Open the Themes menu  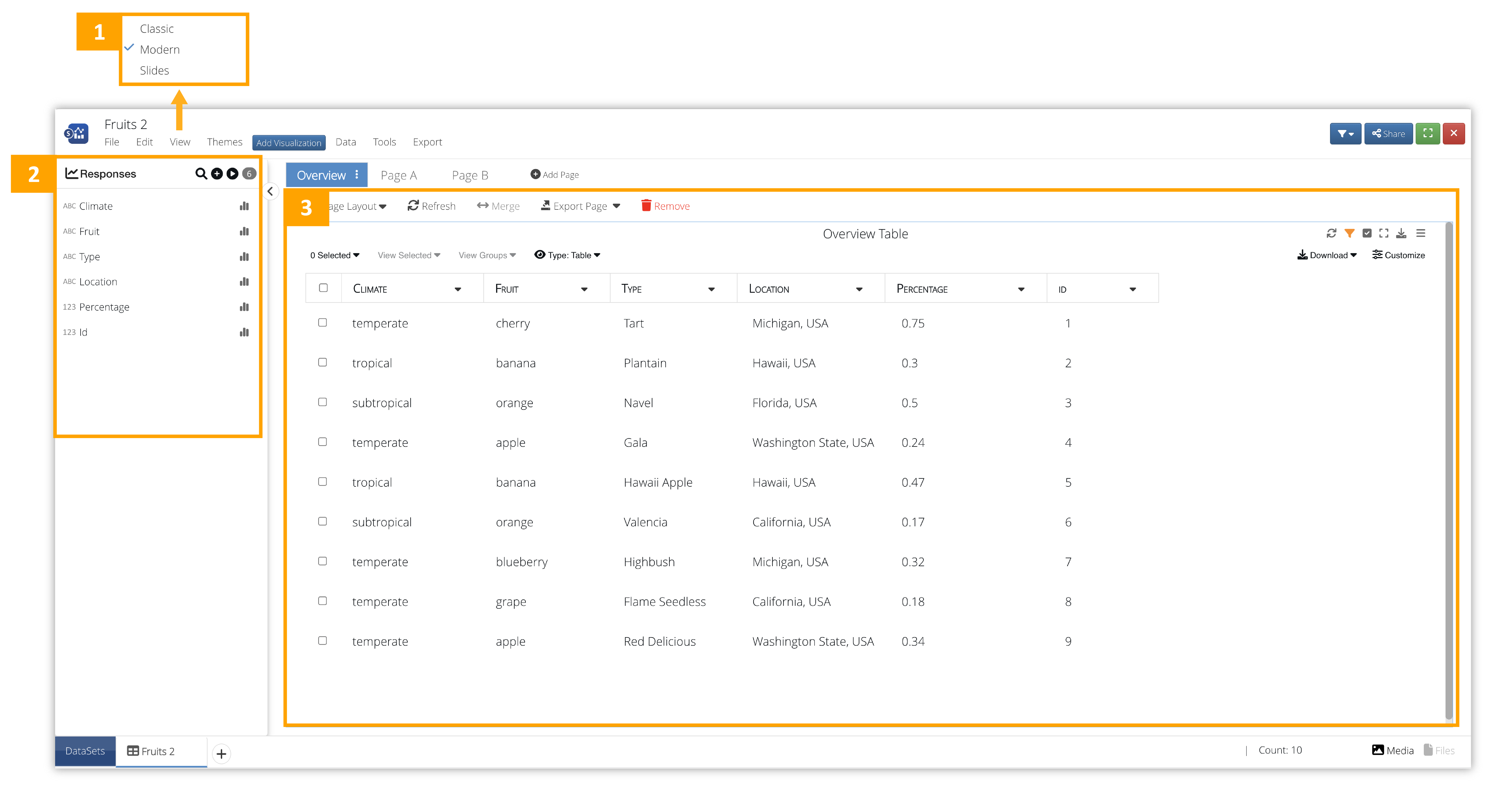(225, 142)
